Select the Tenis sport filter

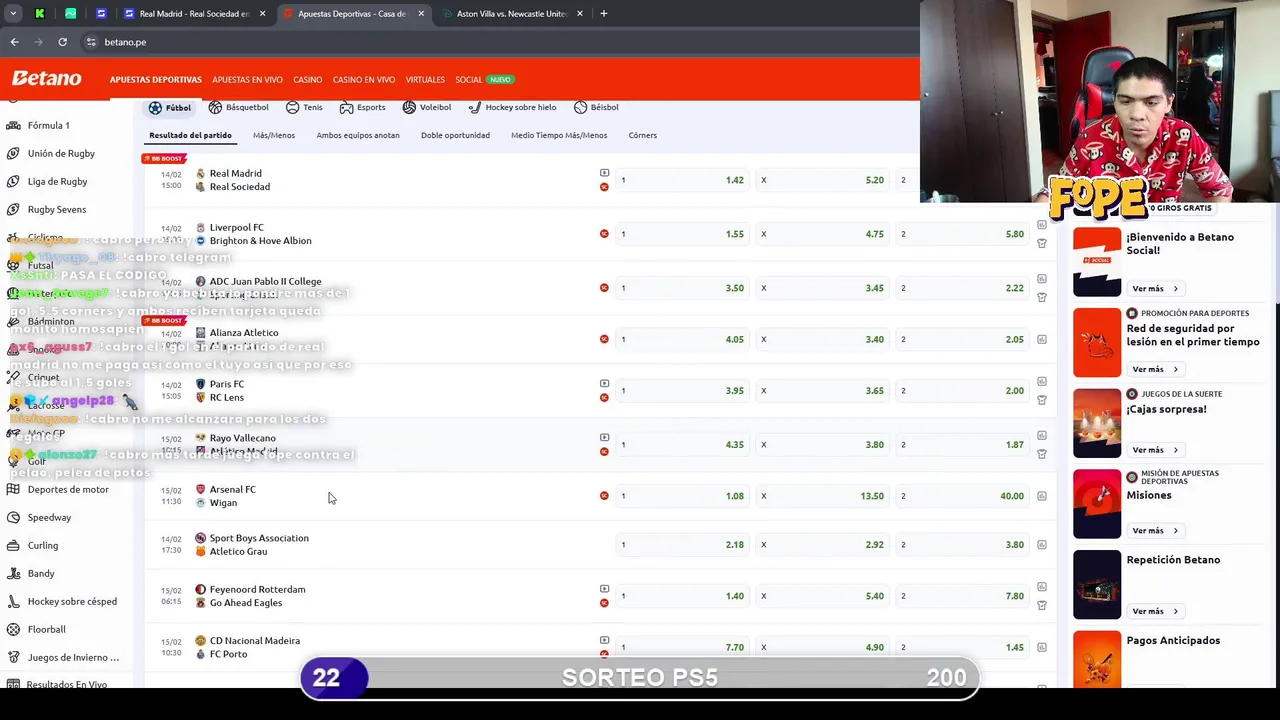tap(304, 107)
